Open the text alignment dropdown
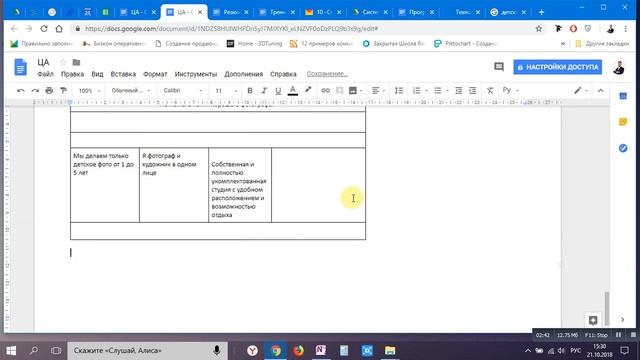The image size is (640, 360). click(x=378, y=91)
